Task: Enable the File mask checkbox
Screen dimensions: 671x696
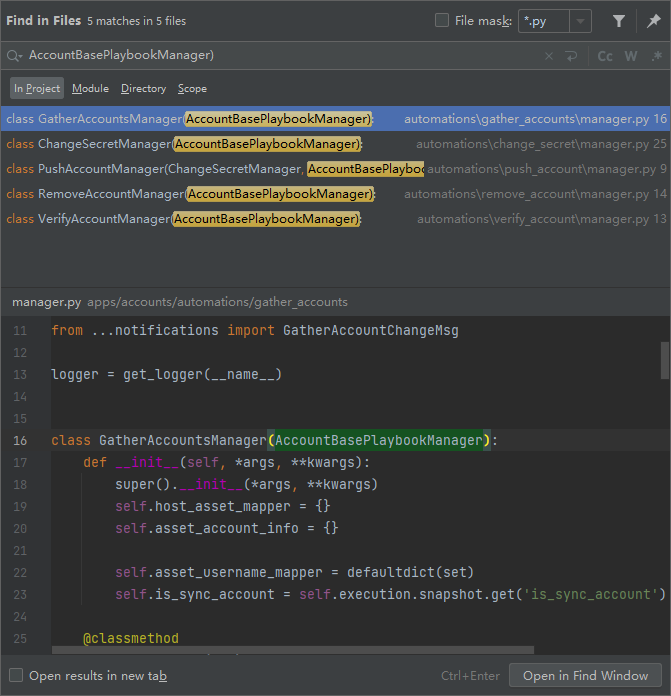Action: (x=442, y=21)
